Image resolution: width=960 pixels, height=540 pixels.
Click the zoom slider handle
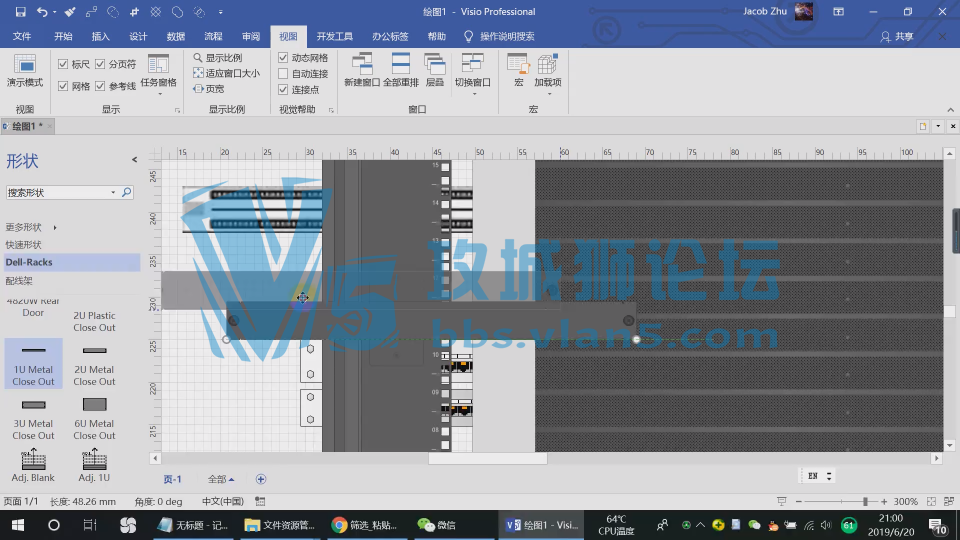[865, 501]
